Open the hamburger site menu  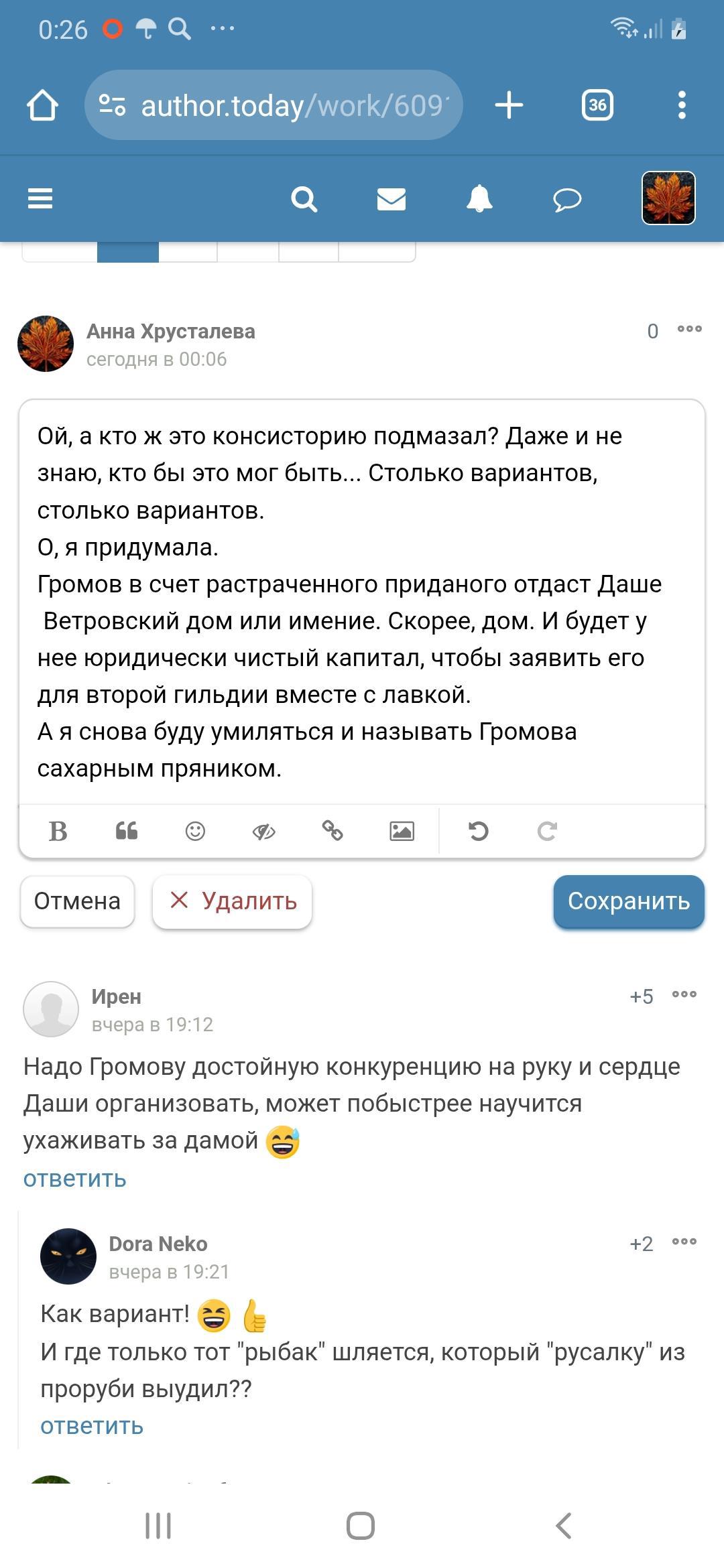click(40, 198)
